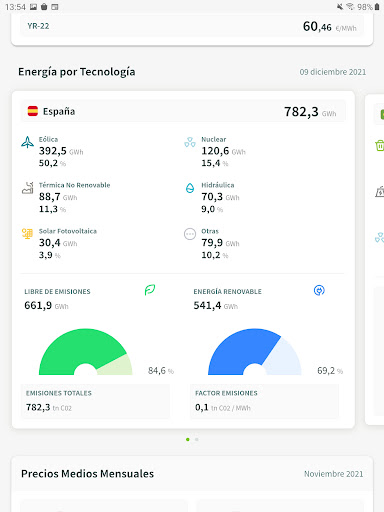Open the Factor Emisiones box
The image size is (384, 512).
click(x=264, y=401)
